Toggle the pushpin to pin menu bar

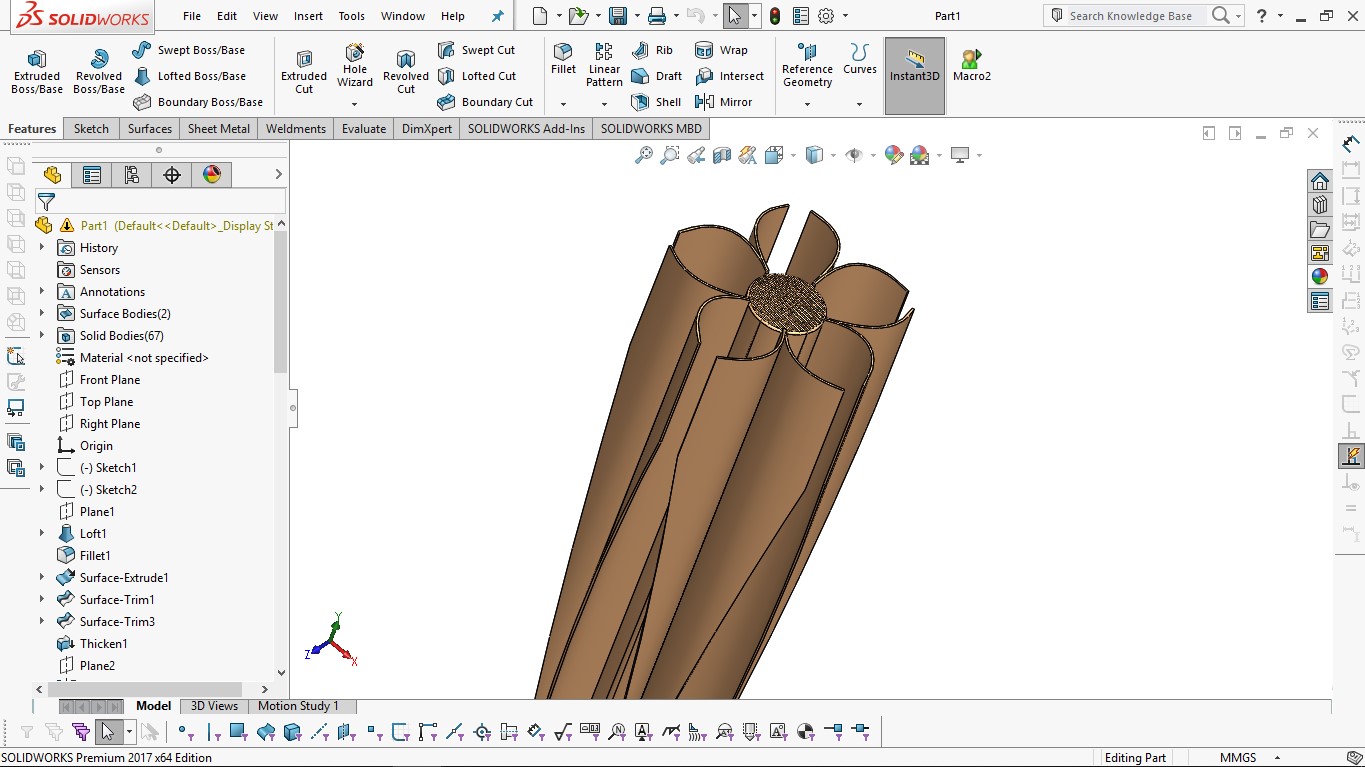click(x=497, y=16)
